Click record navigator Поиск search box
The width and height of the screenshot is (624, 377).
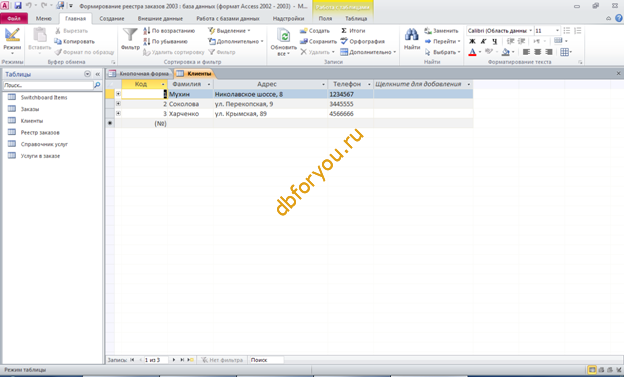[266, 360]
